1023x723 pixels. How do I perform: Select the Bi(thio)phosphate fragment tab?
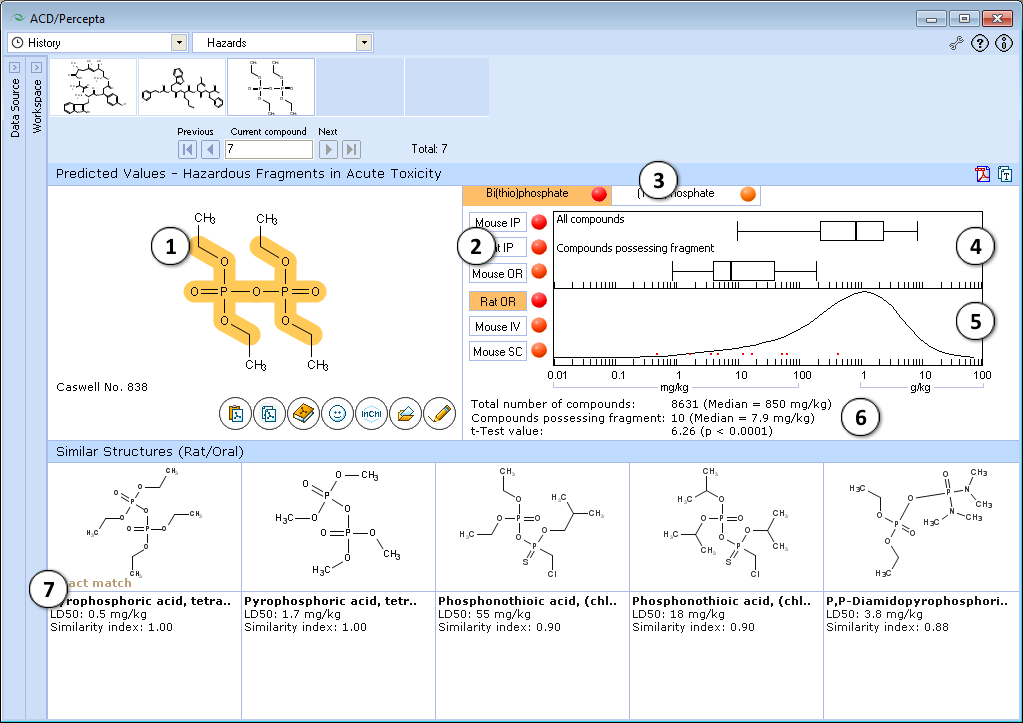tap(536, 194)
